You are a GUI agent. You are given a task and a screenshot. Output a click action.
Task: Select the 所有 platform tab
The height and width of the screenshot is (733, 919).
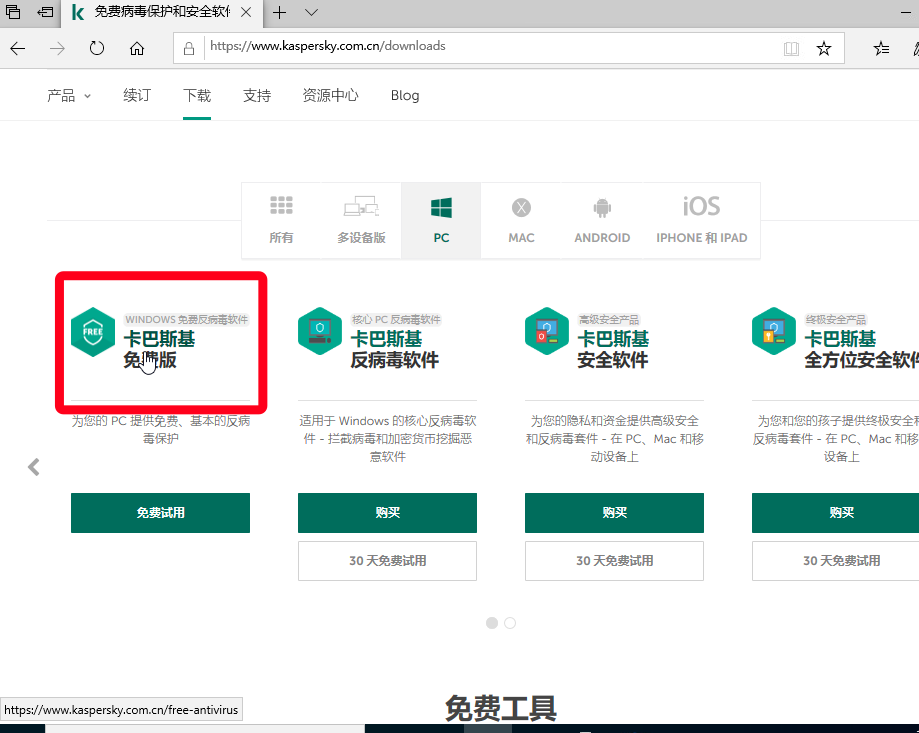pos(281,220)
